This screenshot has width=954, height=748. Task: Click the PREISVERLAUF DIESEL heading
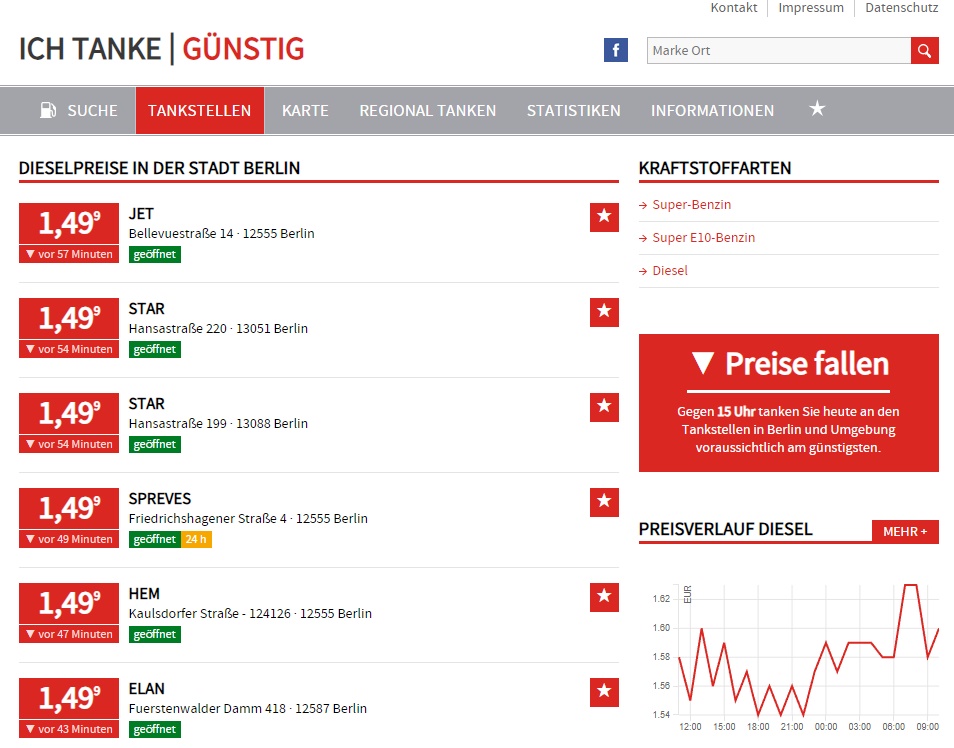click(x=725, y=529)
